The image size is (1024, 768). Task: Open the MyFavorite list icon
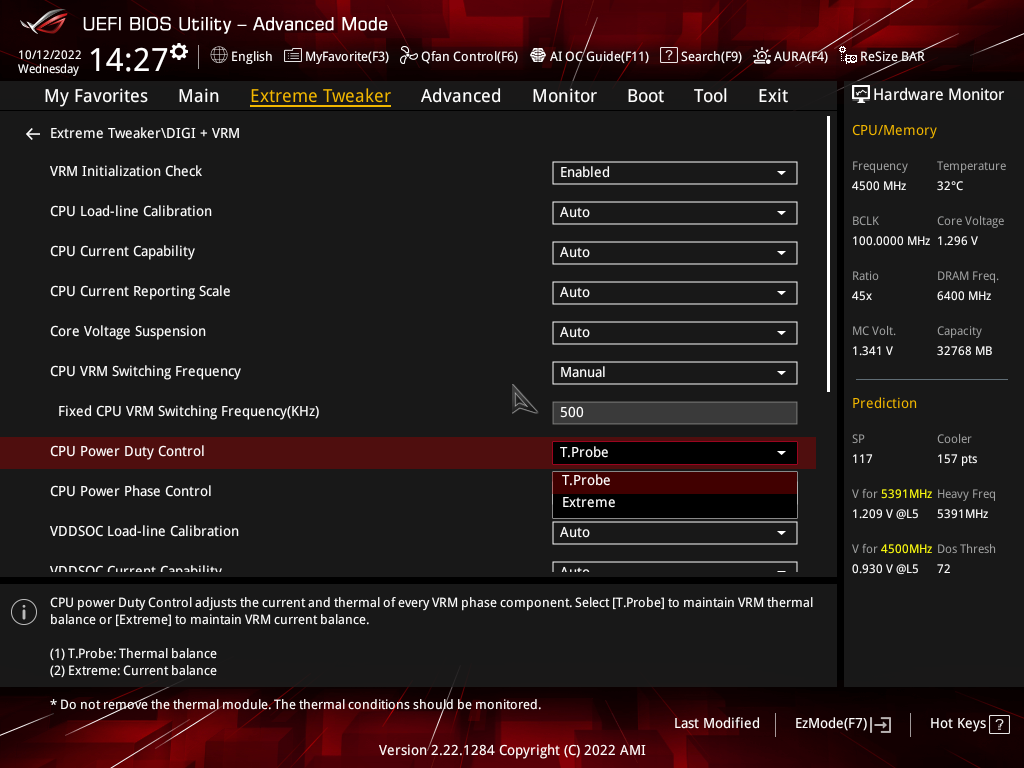tap(293, 56)
